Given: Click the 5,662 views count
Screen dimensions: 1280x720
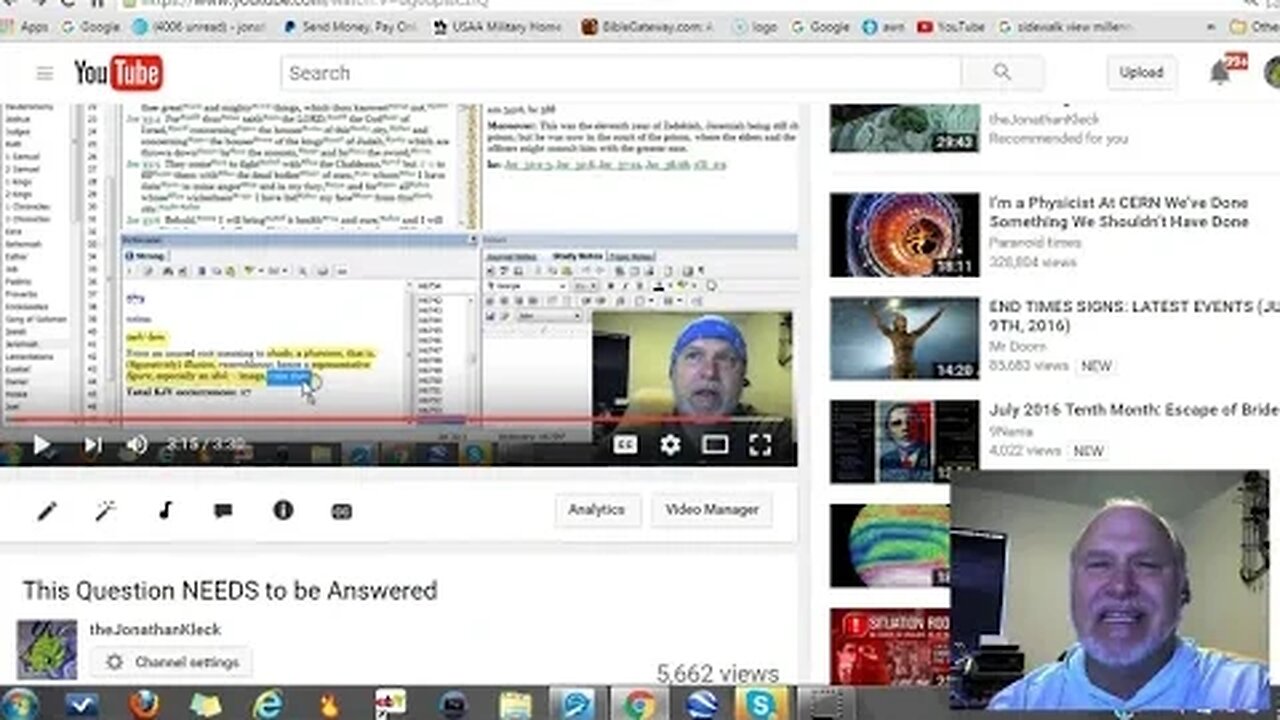Looking at the screenshot, I should (x=717, y=675).
